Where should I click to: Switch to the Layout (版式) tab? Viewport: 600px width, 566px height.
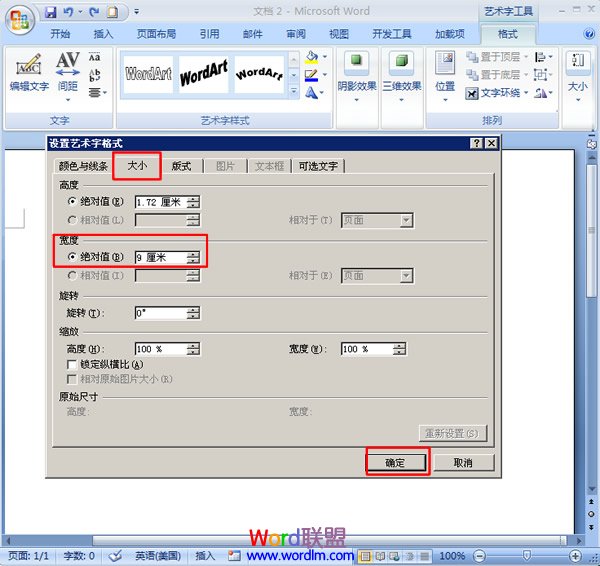click(181, 166)
